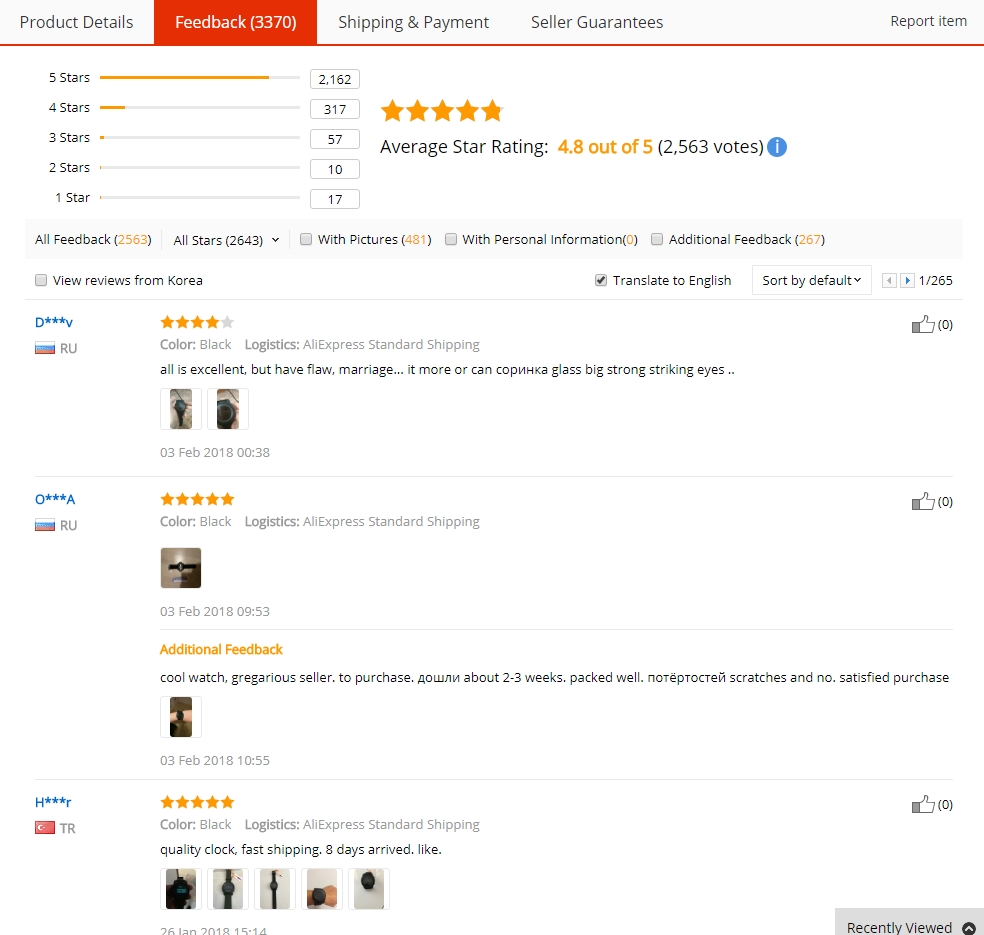Screen dimensions: 984x935
Task: Open the Sort by default dropdown
Action: 811,280
